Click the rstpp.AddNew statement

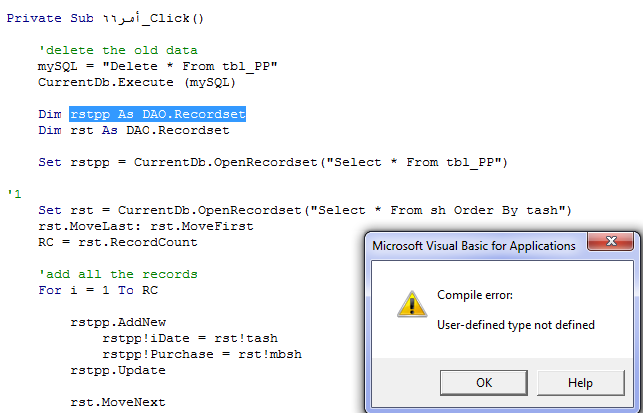tap(118, 322)
